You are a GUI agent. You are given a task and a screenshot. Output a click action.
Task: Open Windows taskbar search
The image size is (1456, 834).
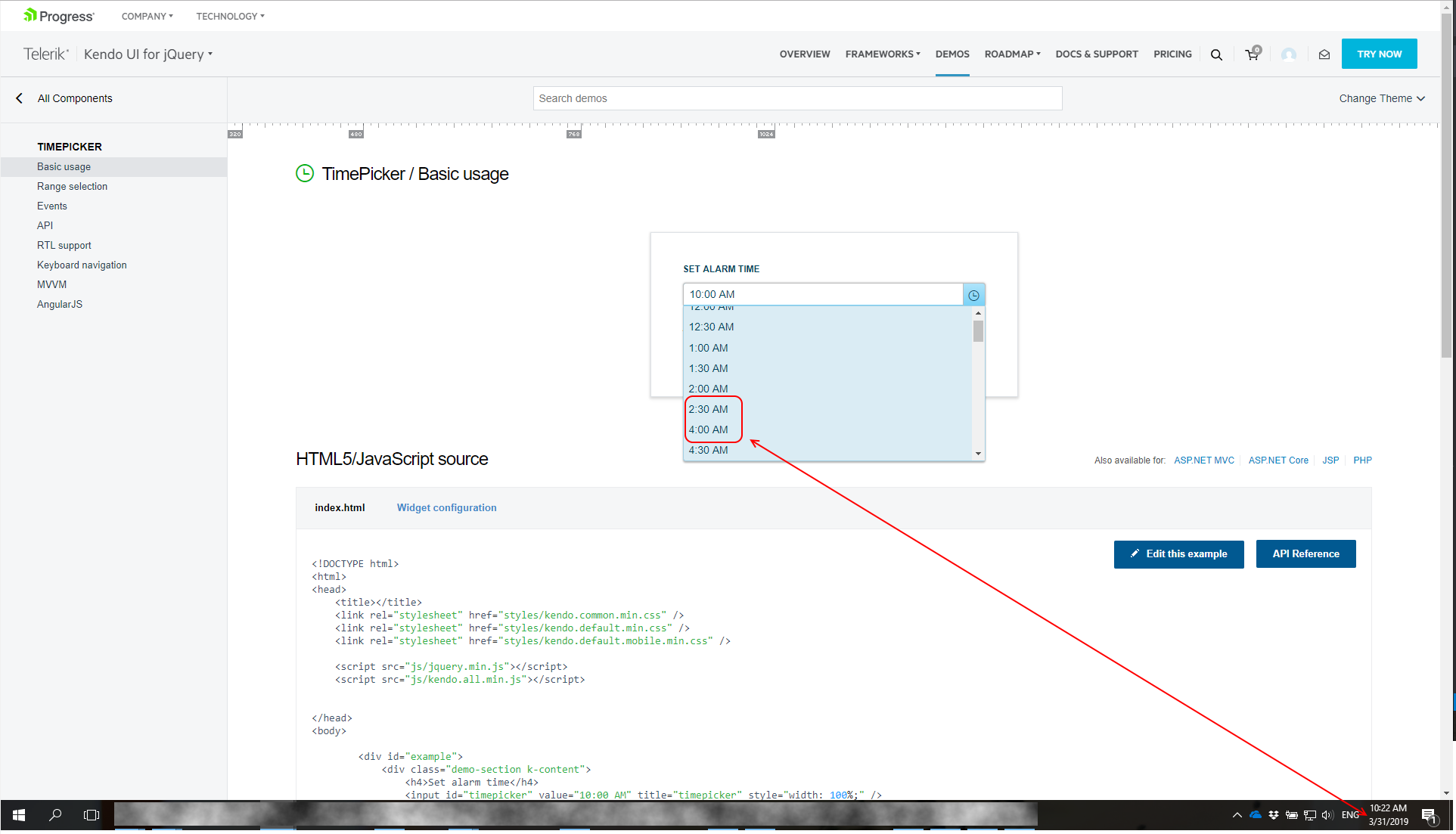[x=55, y=815]
